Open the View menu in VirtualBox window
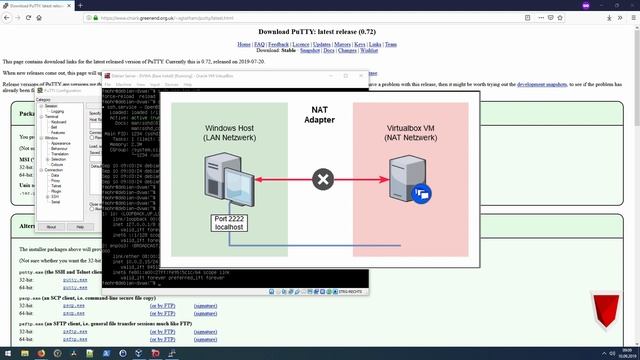 click(141, 84)
